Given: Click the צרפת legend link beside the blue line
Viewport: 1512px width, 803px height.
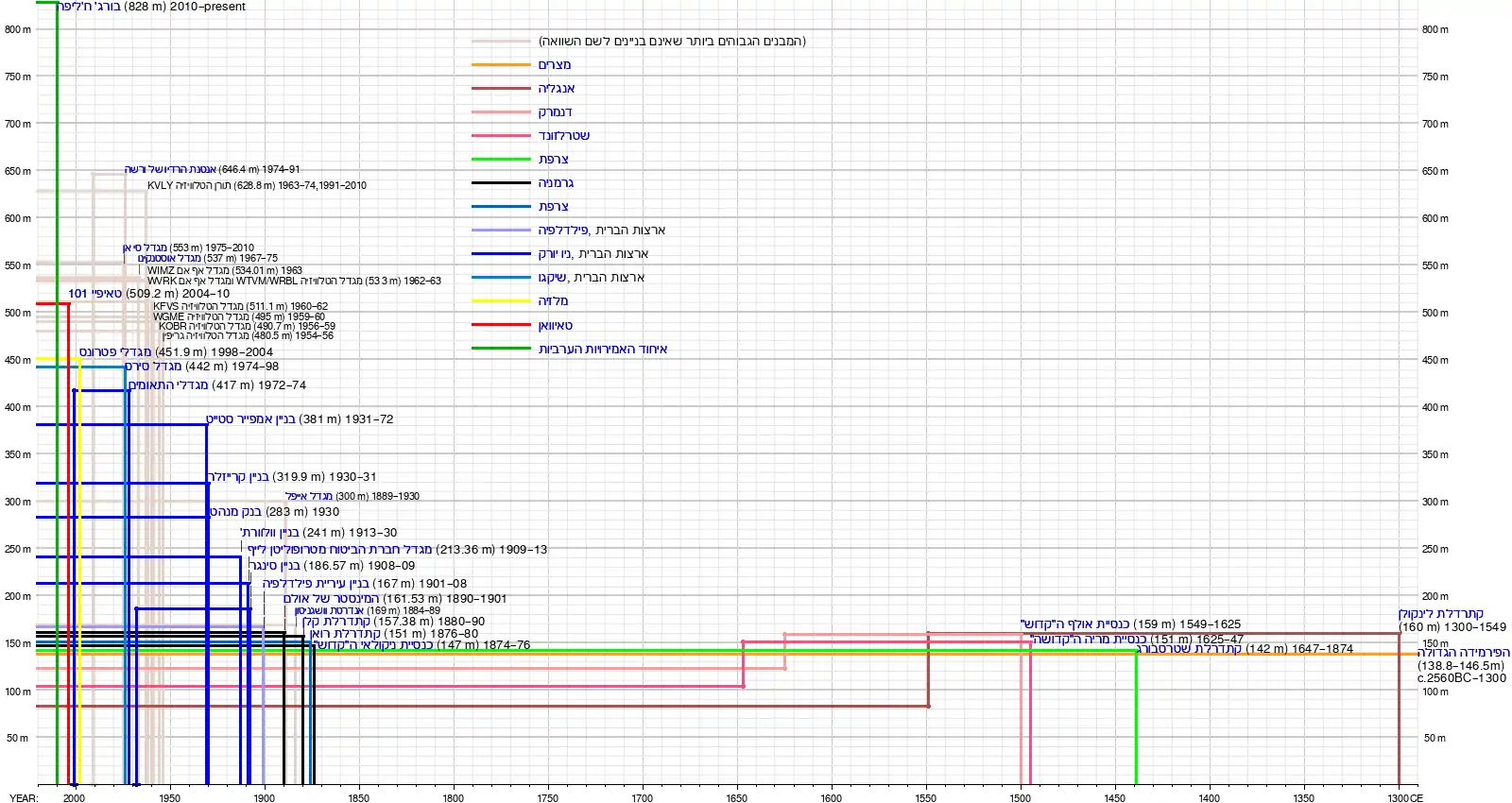Looking at the screenshot, I should point(554,206).
